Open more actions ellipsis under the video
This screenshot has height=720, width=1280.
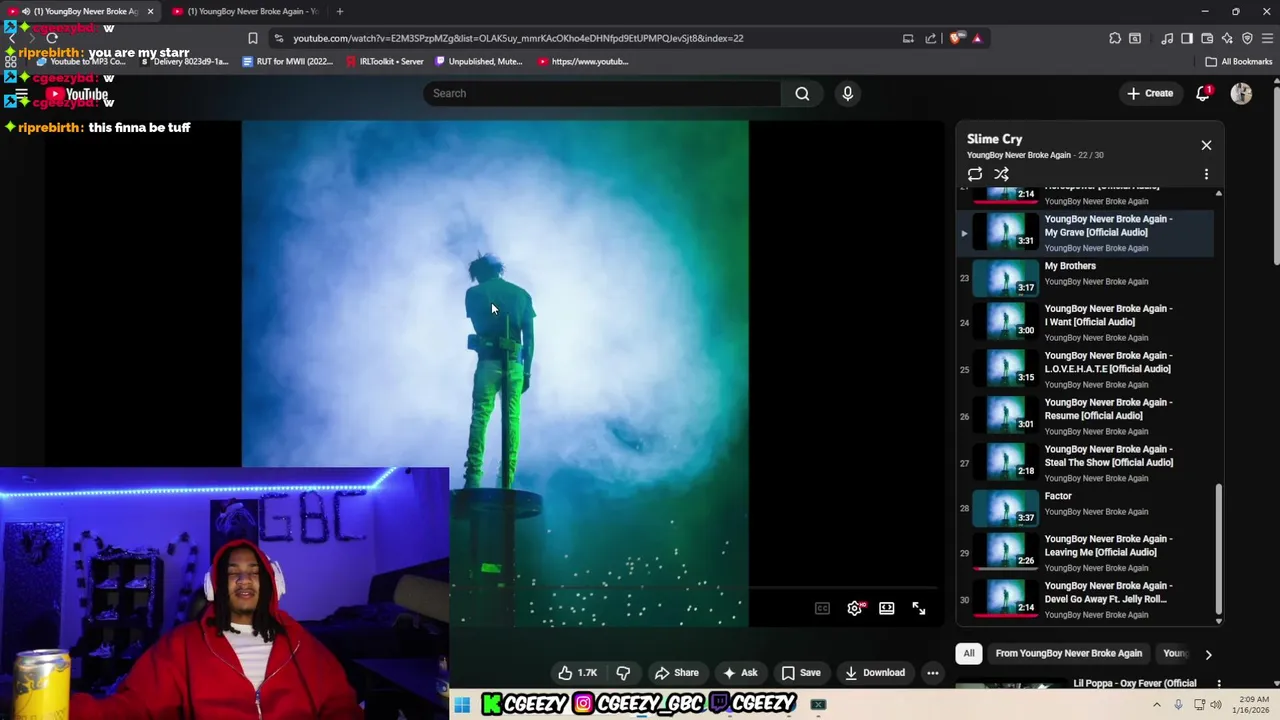932,673
